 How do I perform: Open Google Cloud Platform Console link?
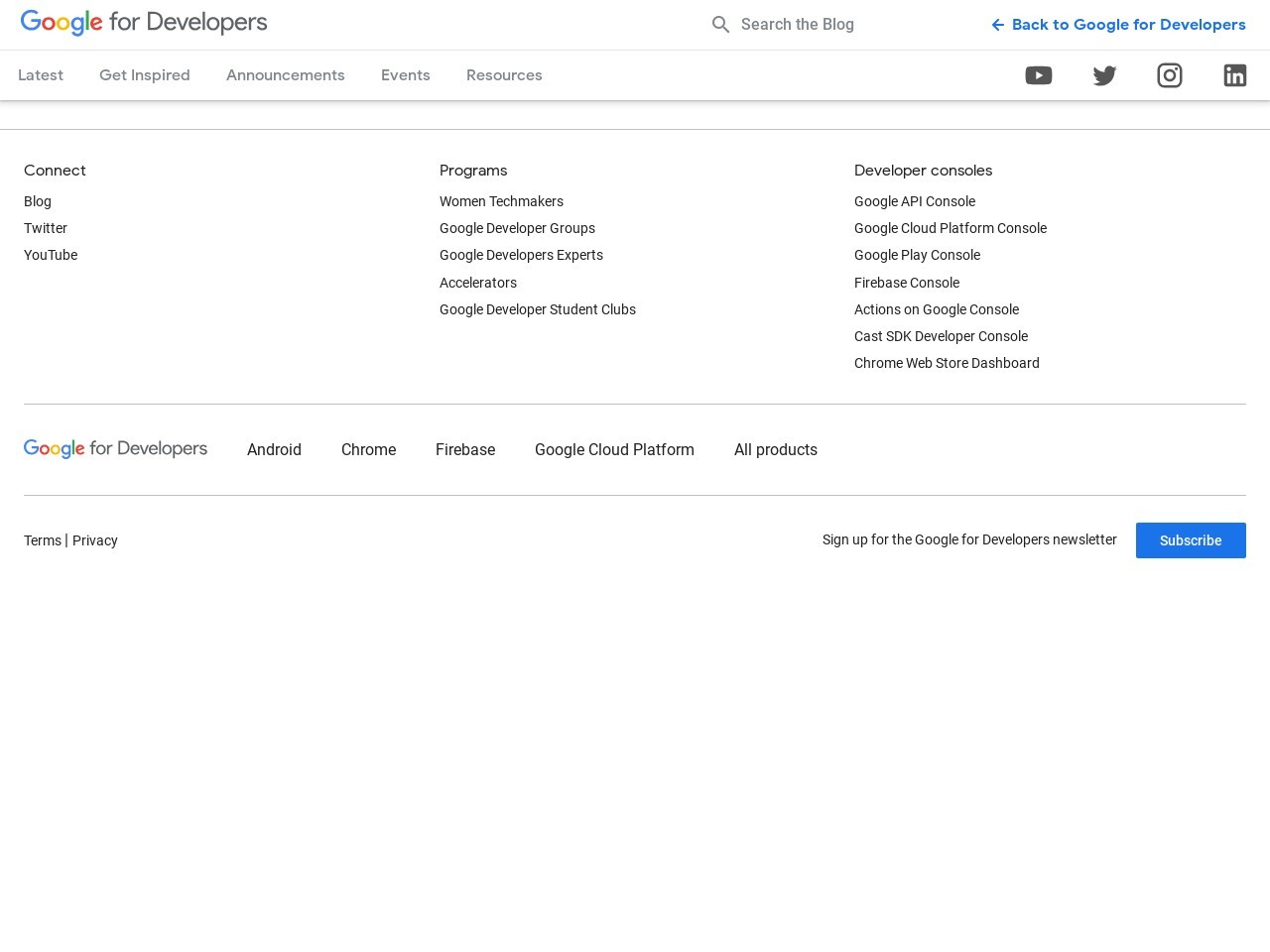click(951, 228)
